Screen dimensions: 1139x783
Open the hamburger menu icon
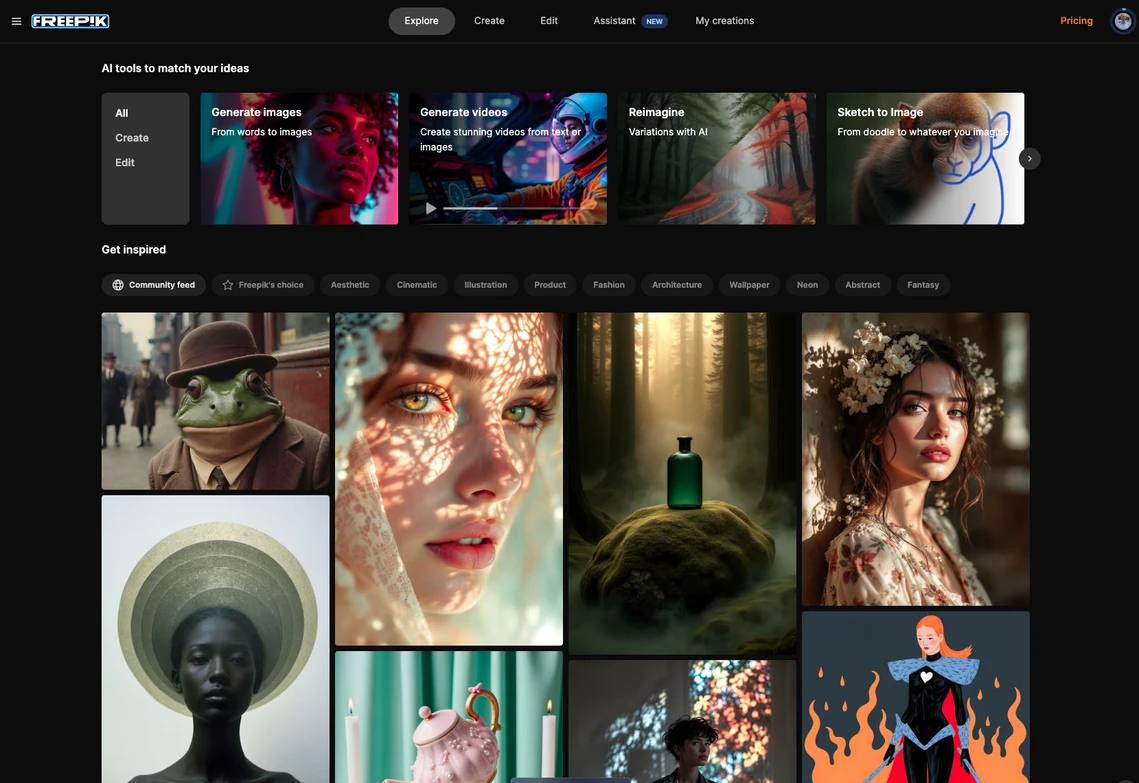(16, 21)
